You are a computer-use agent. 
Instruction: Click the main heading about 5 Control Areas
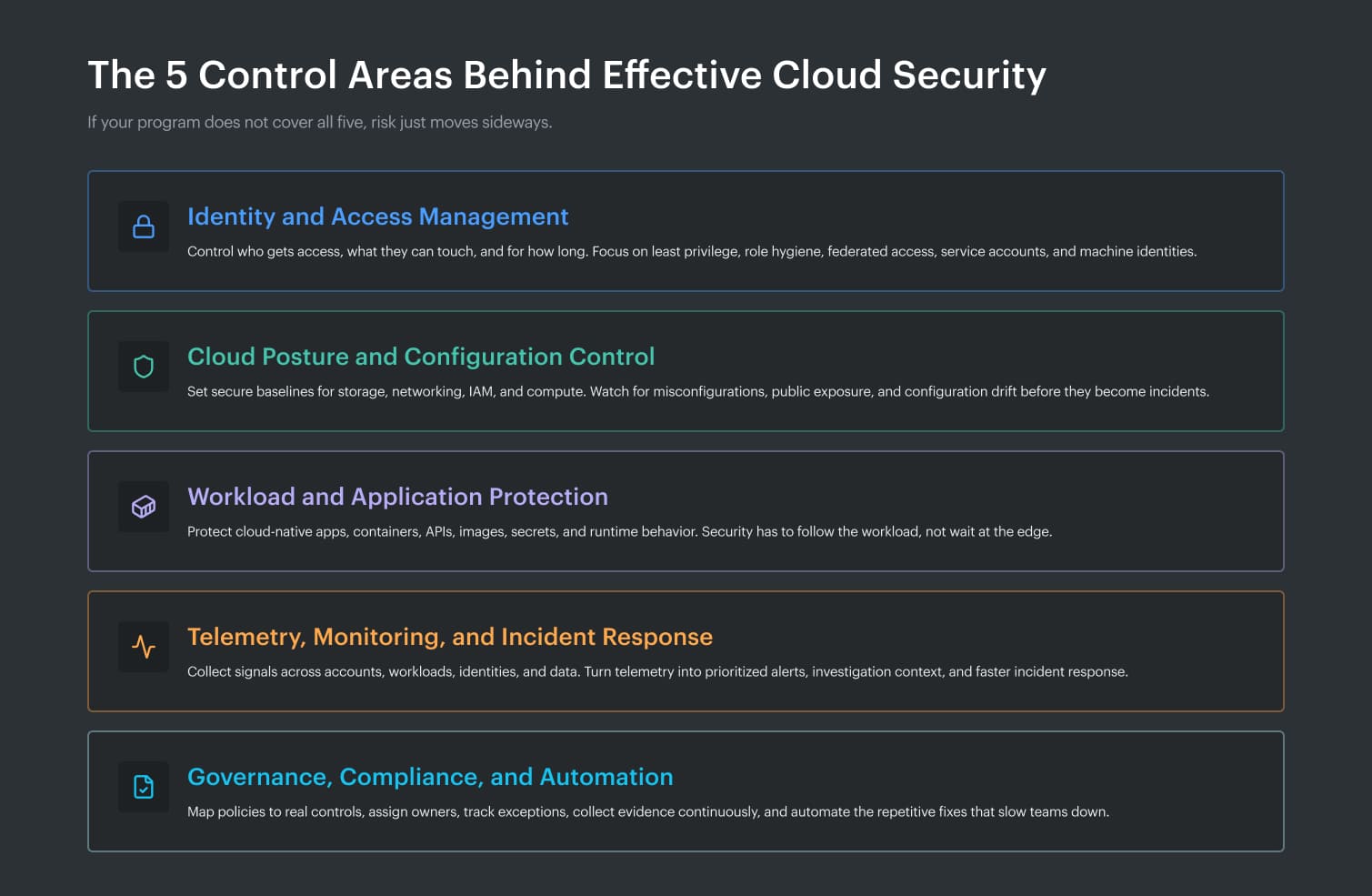click(566, 75)
